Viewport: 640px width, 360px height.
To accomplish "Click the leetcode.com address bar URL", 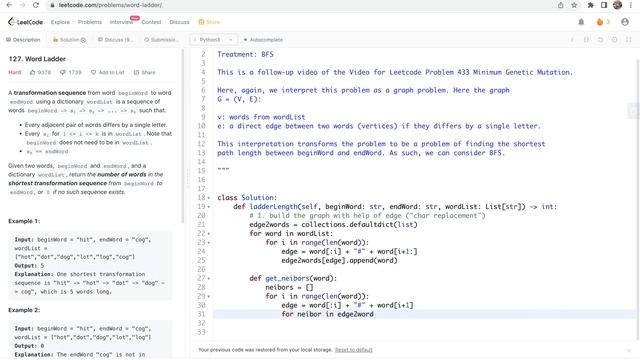I will coord(110,5).
